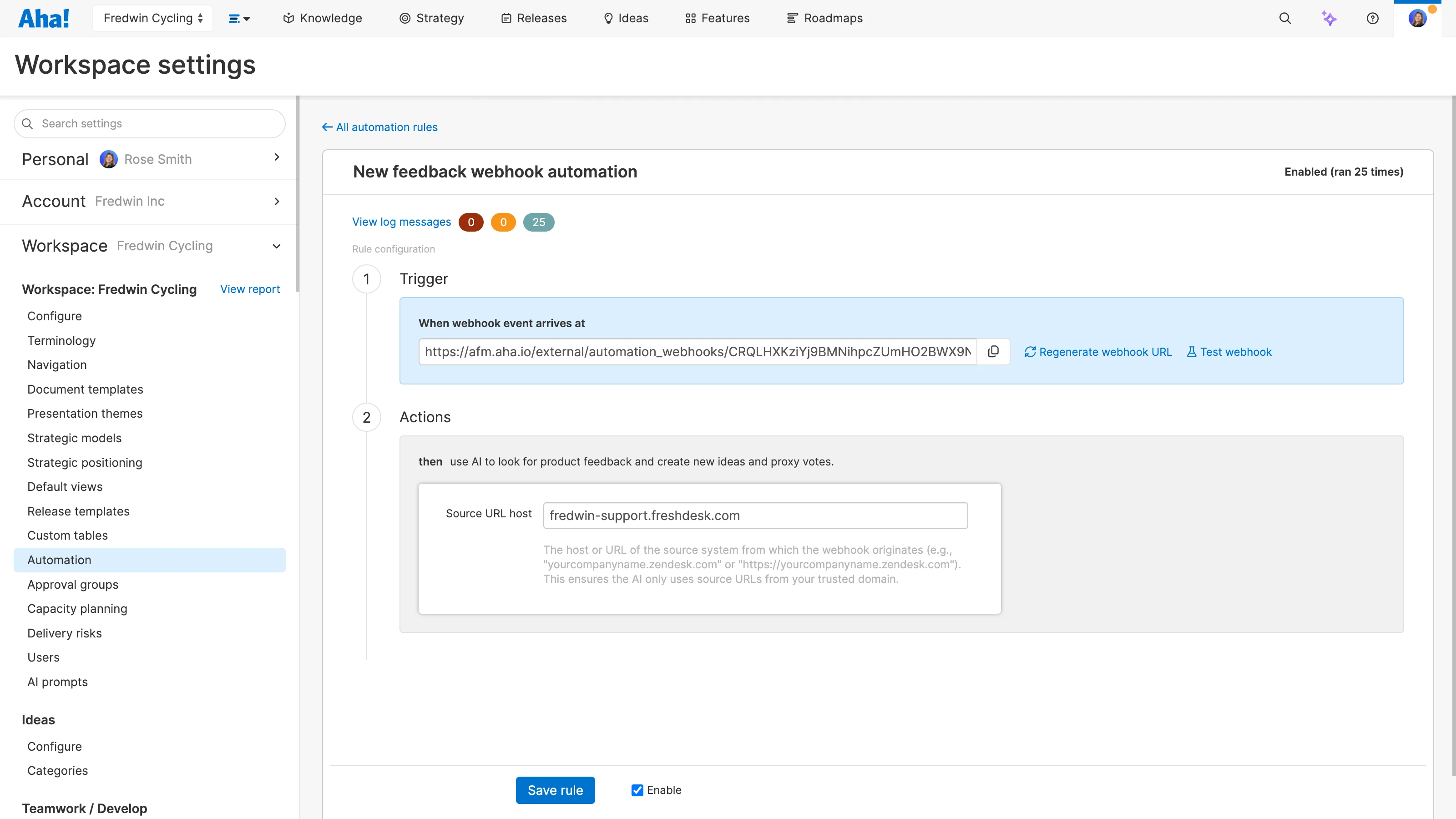Open Capacity planning settings

click(x=77, y=609)
